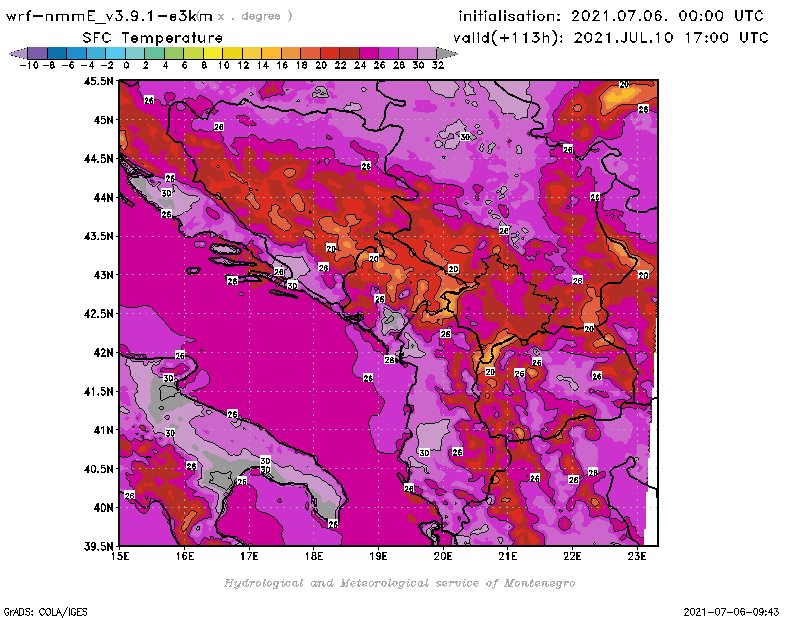
Task: Click the '2021-07-06-09:43' timestamp
Action: click(x=731, y=612)
